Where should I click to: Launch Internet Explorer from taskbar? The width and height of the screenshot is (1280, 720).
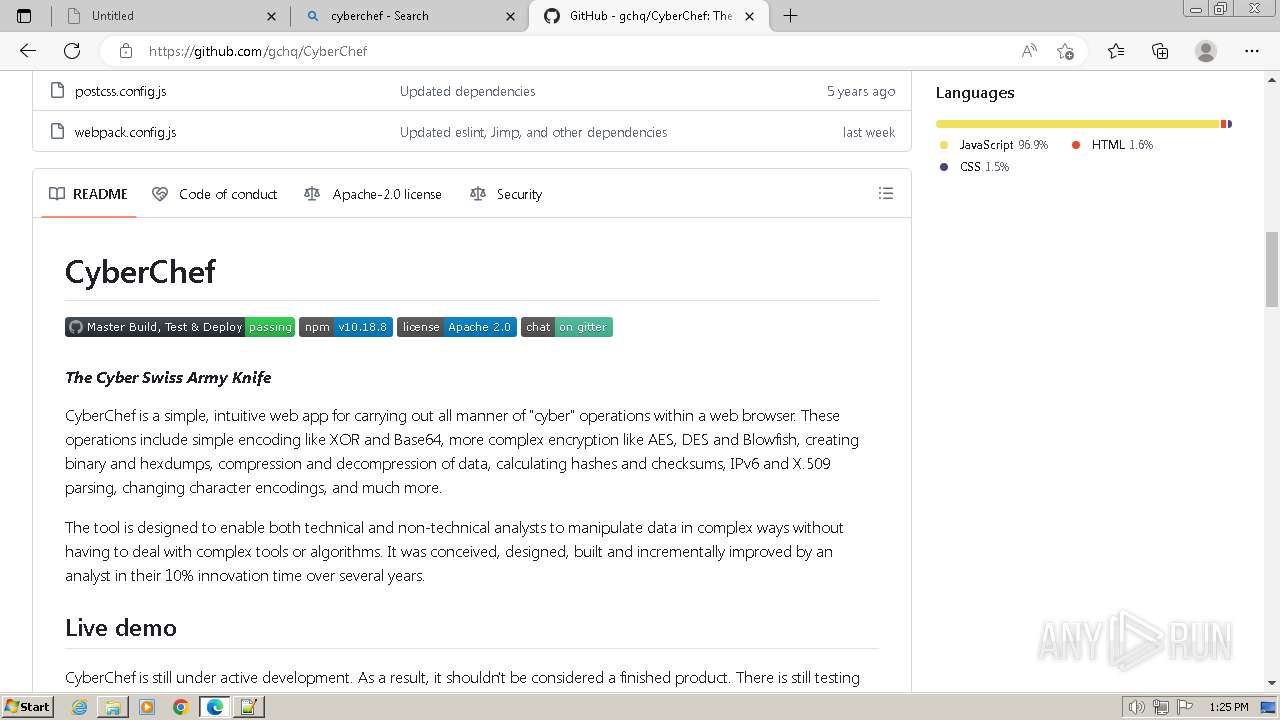[x=80, y=707]
